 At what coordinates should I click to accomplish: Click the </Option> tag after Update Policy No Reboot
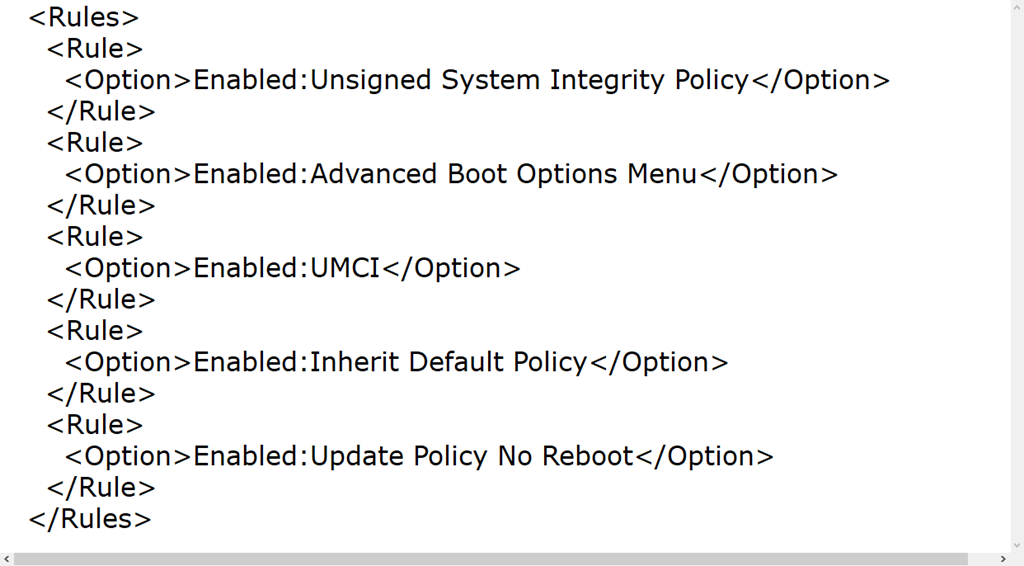pos(704,456)
